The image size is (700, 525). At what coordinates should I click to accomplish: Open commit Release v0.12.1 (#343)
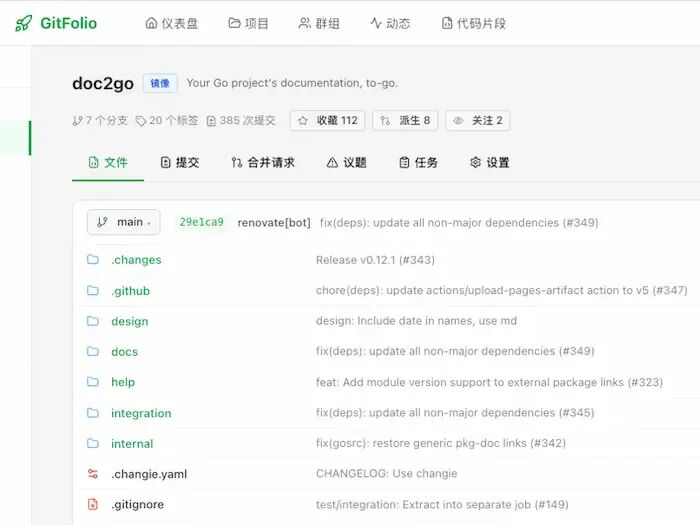375,260
